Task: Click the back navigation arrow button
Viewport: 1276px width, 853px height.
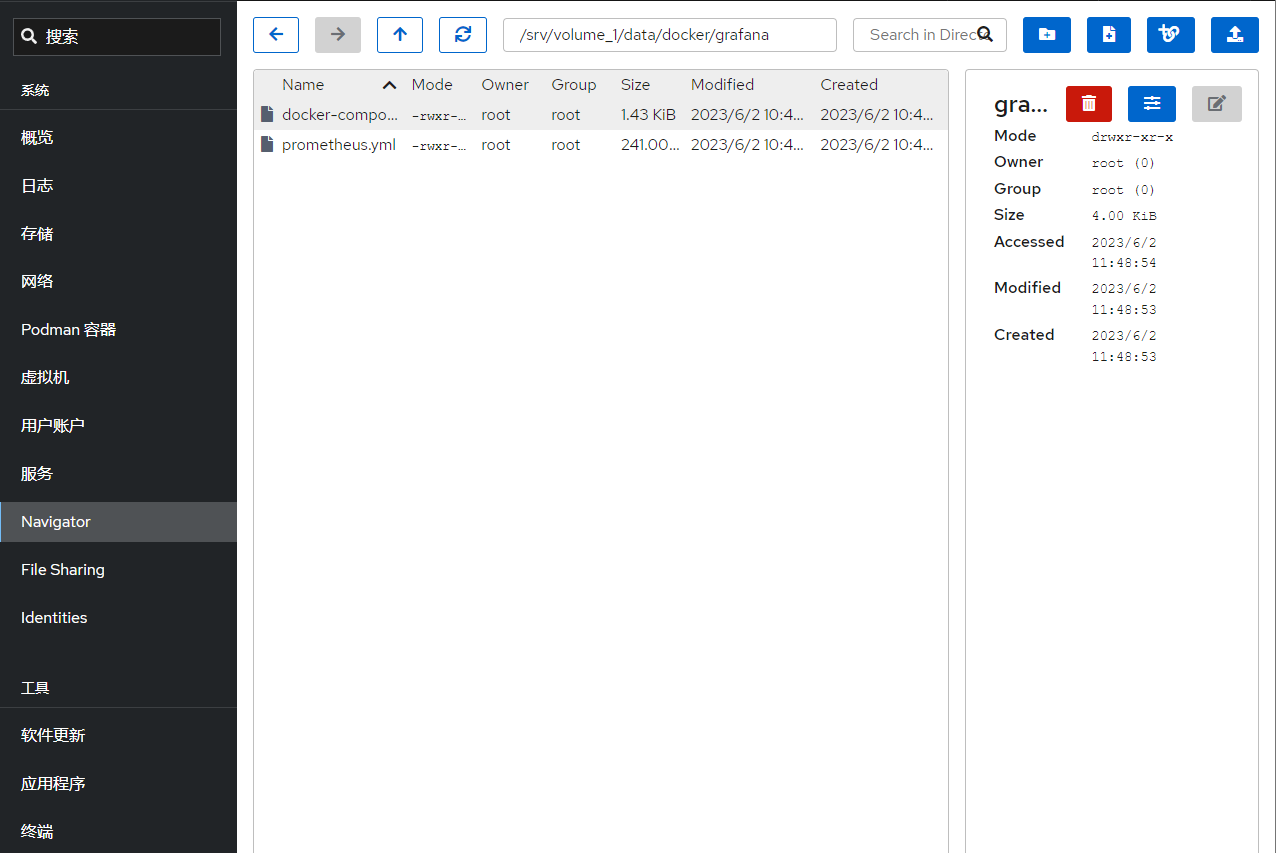Action: coord(276,35)
